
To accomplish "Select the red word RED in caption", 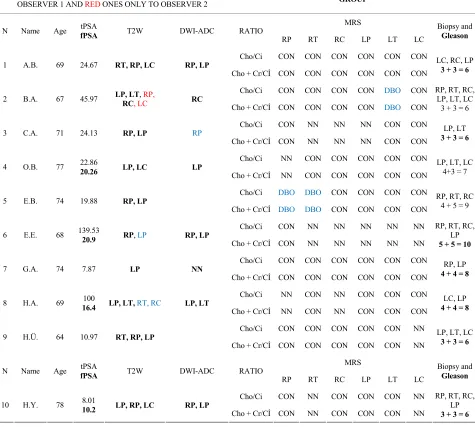I will point(92,4).
